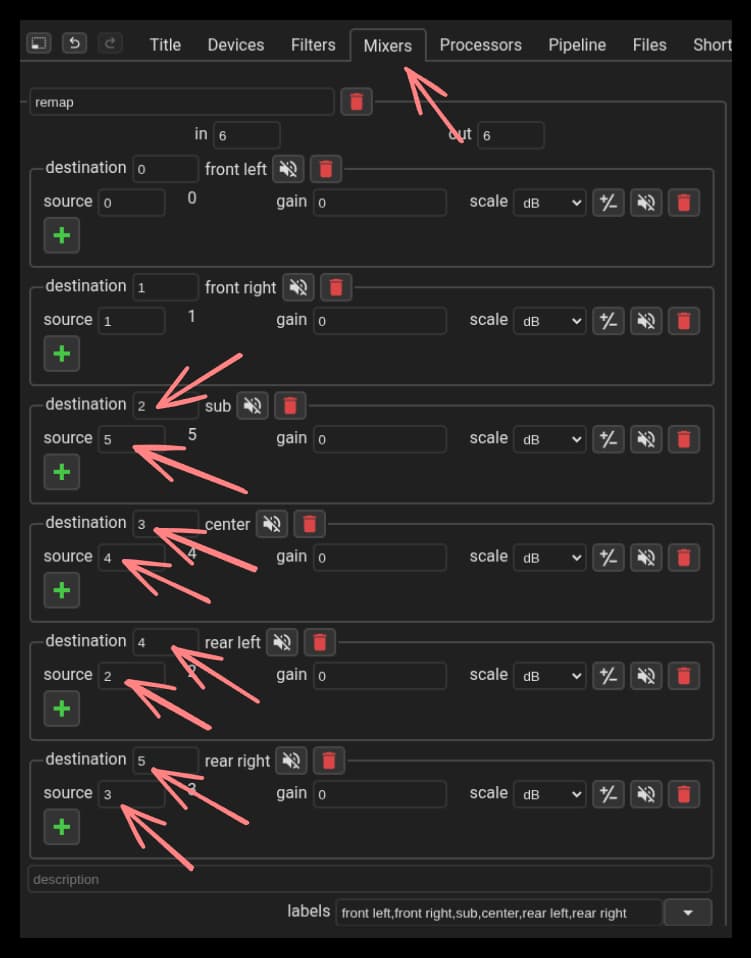Open the Pipeline tab
The image size is (751, 958).
pyautogui.click(x=577, y=45)
